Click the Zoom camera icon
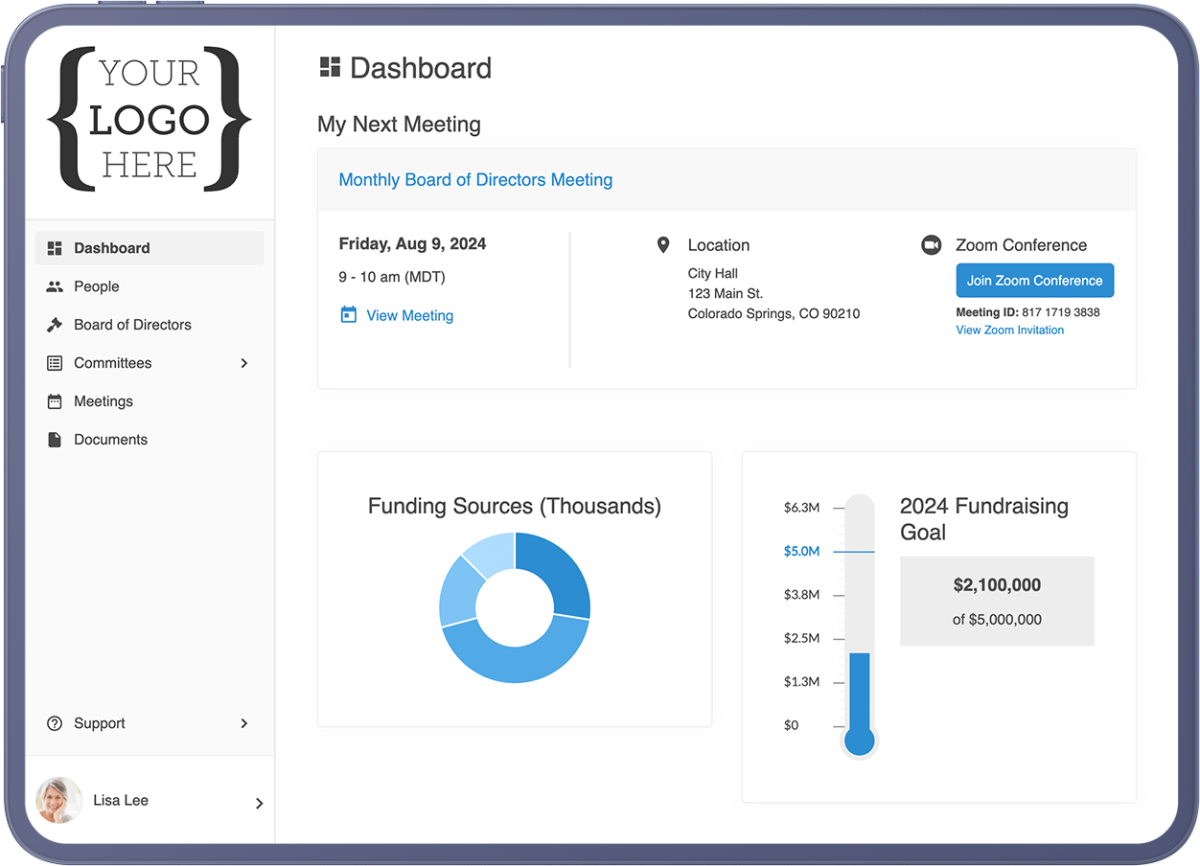Viewport: 1200px width, 866px height. tap(931, 244)
